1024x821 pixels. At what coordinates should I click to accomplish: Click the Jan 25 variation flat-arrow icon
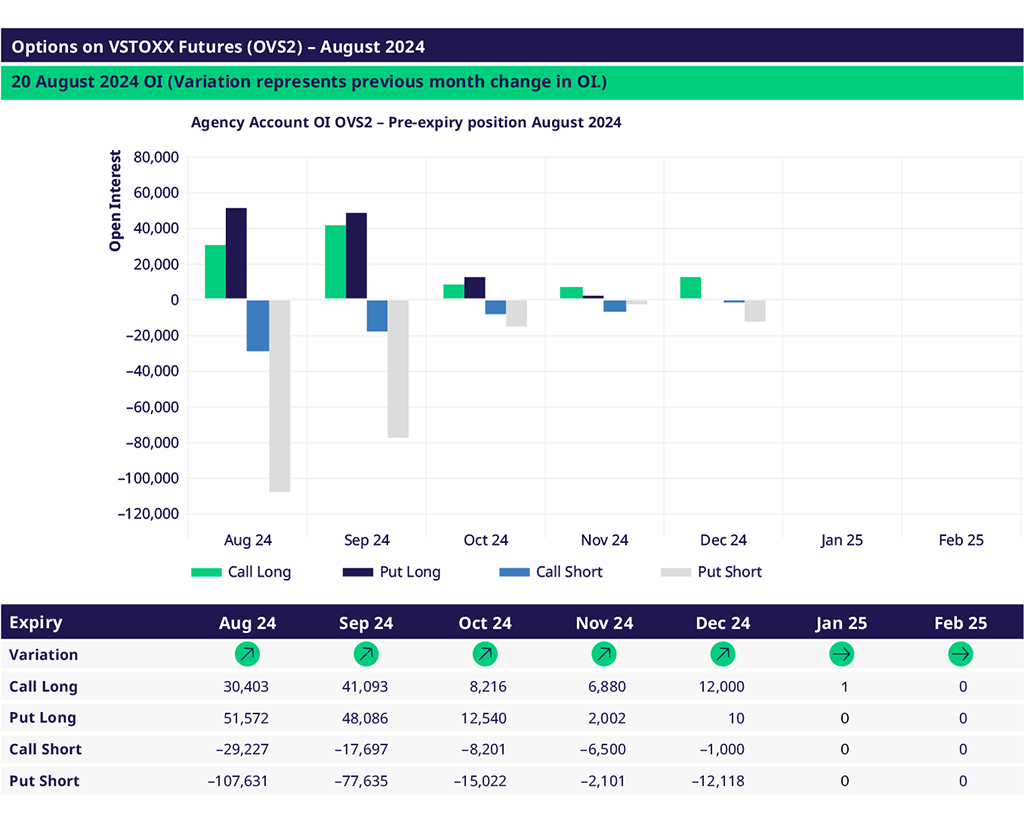coord(842,655)
